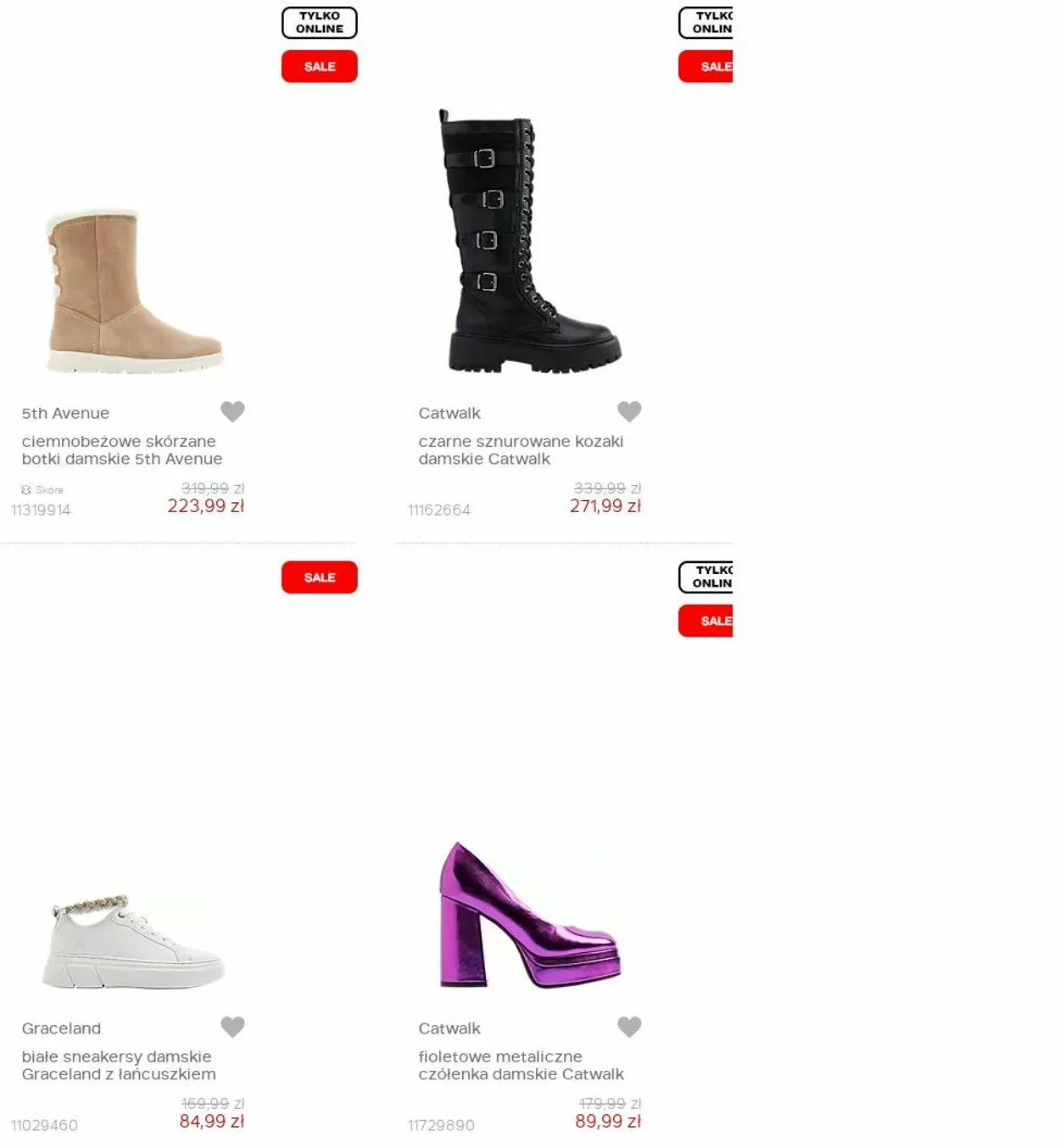The height and width of the screenshot is (1148, 1060).
Task: View the white sneaker with chain image
Action: tap(133, 941)
